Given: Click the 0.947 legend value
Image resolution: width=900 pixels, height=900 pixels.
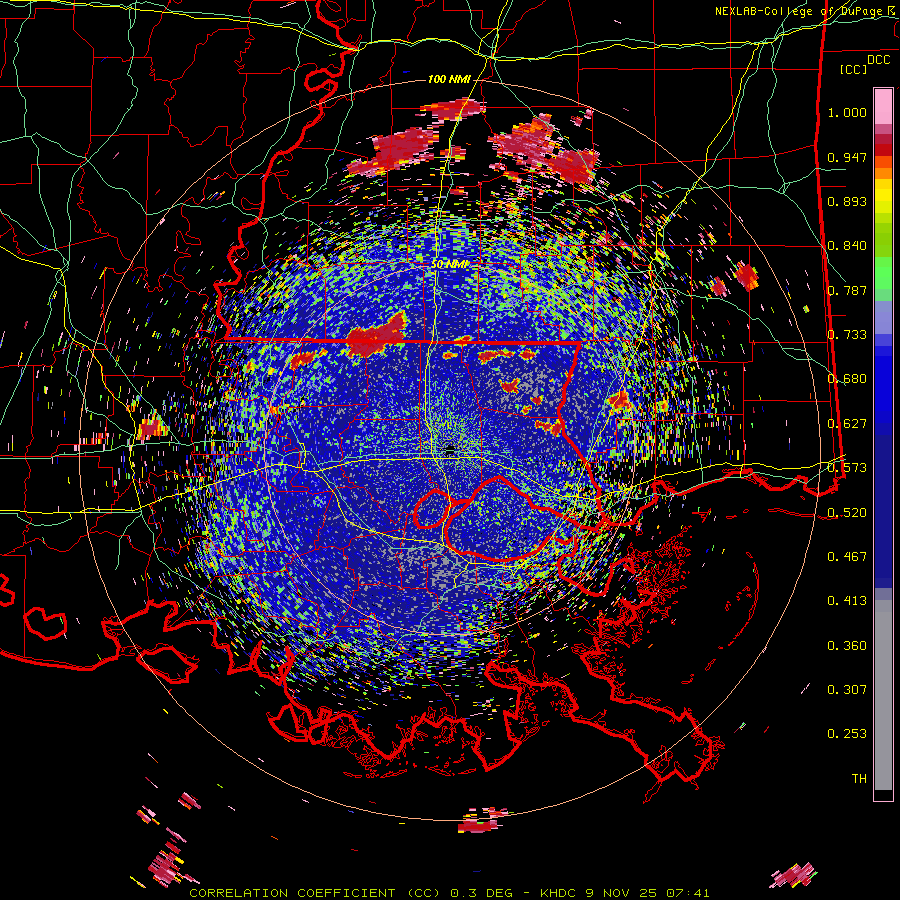Looking at the screenshot, I should coord(847,157).
